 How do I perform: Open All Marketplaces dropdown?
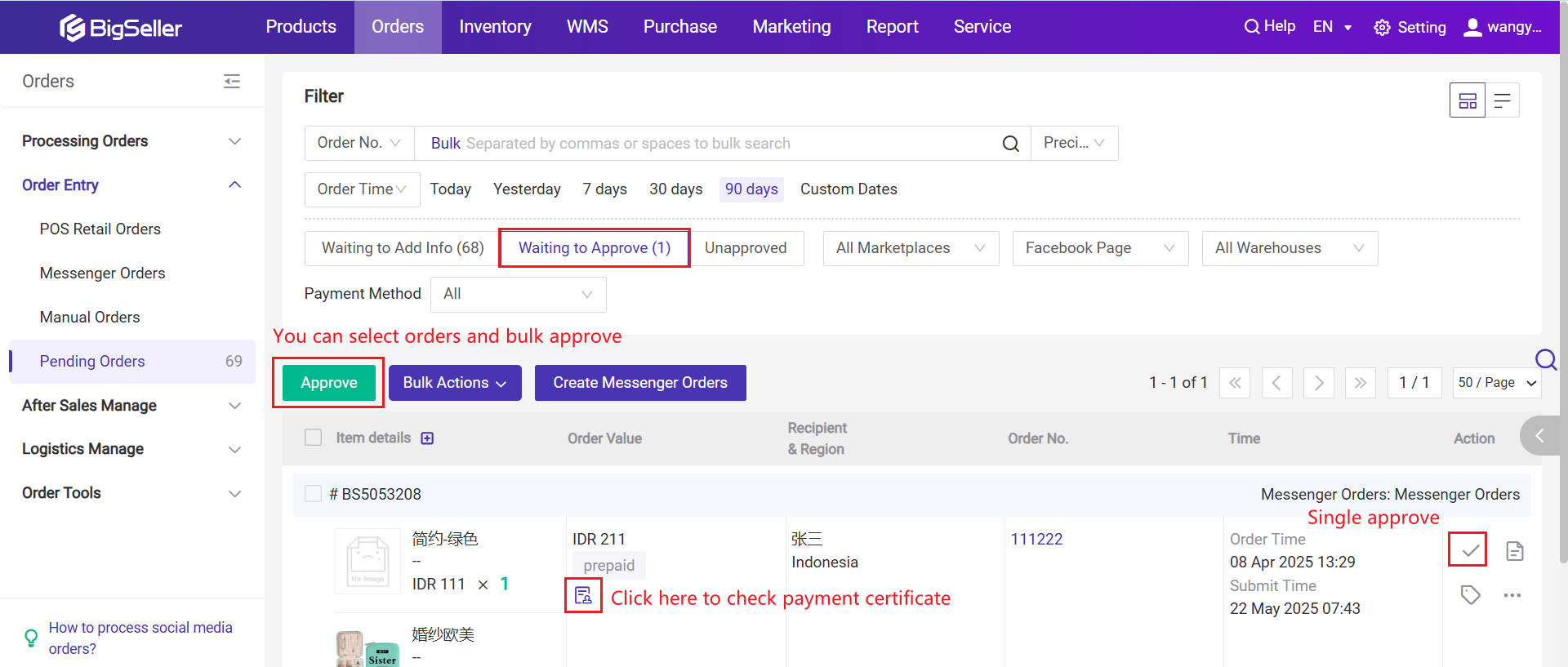coord(911,248)
